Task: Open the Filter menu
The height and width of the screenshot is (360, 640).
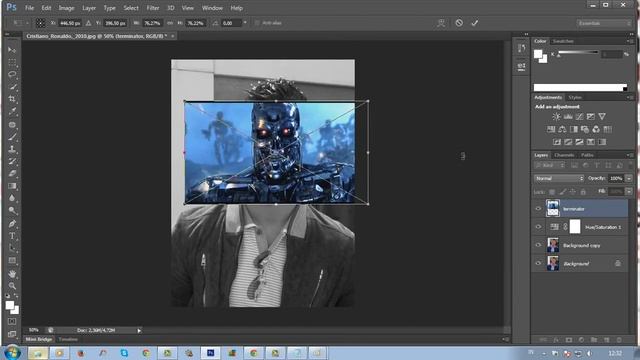Action: coord(153,8)
